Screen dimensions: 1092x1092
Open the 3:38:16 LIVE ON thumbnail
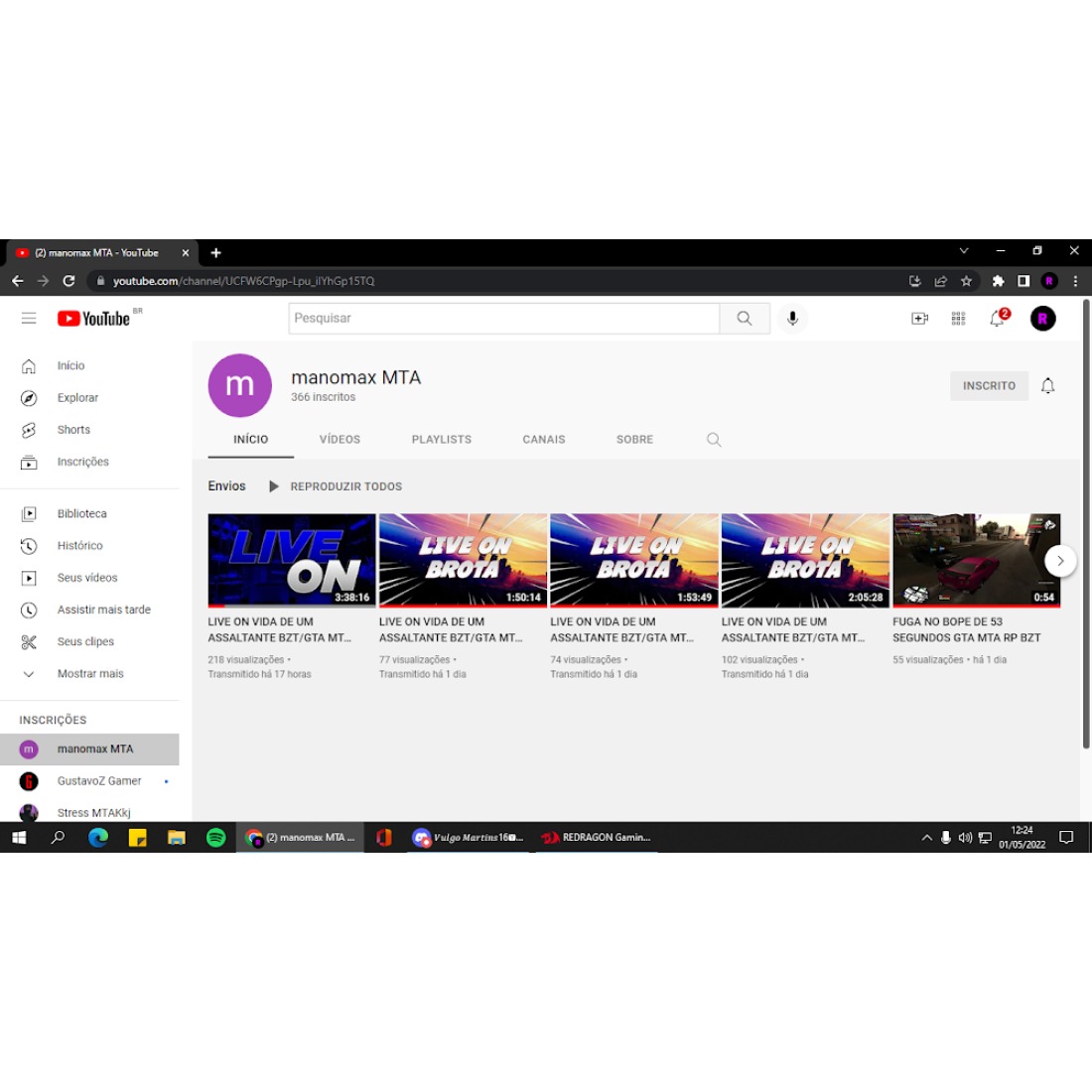click(x=292, y=561)
